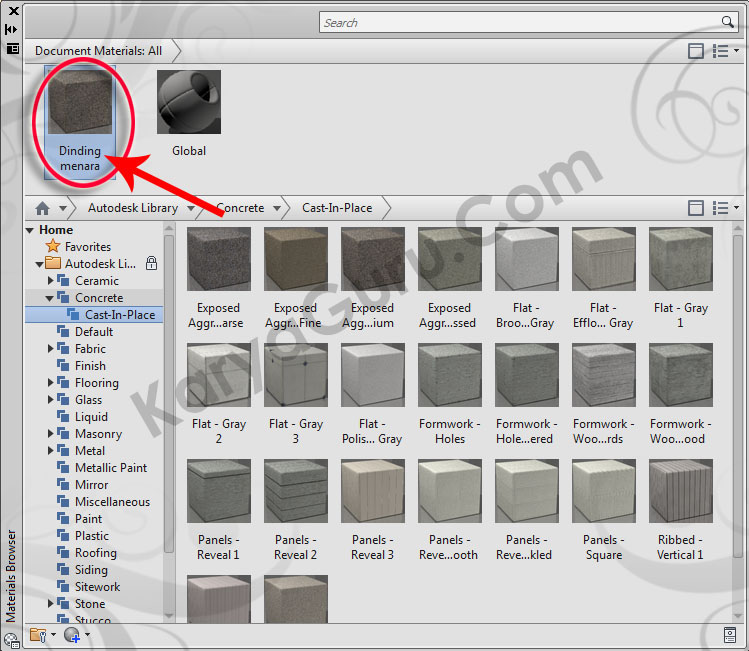The image size is (749, 651).
Task: Toggle auto-hide for the Materials Browser palette
Action: [12, 29]
